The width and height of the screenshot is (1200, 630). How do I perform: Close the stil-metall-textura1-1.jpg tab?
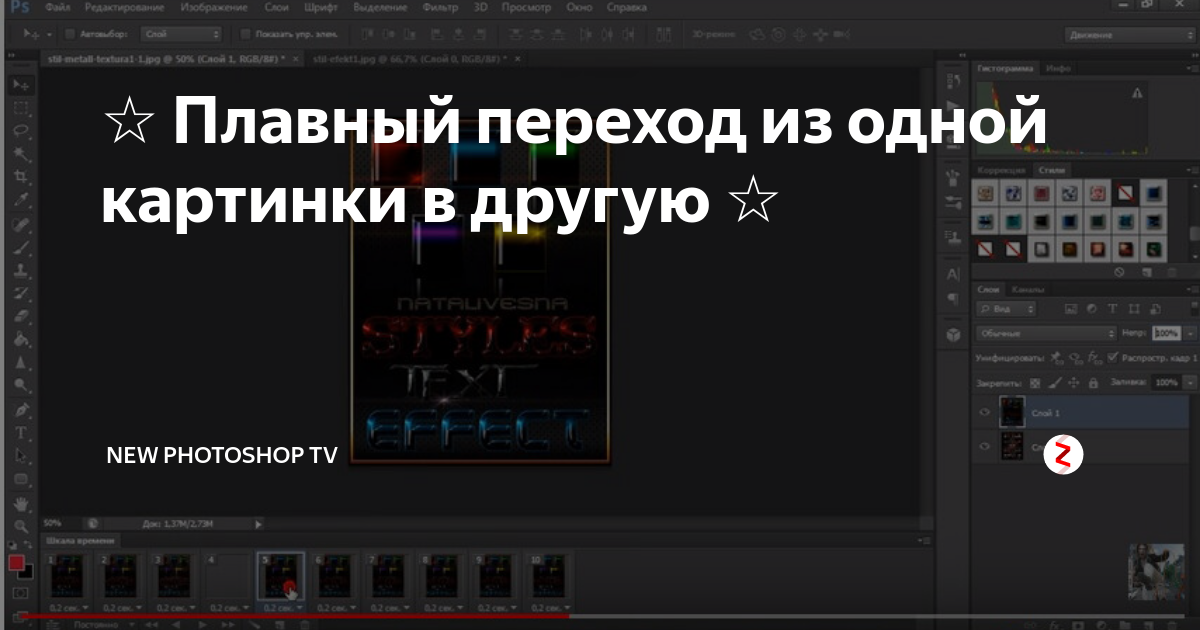click(296, 59)
